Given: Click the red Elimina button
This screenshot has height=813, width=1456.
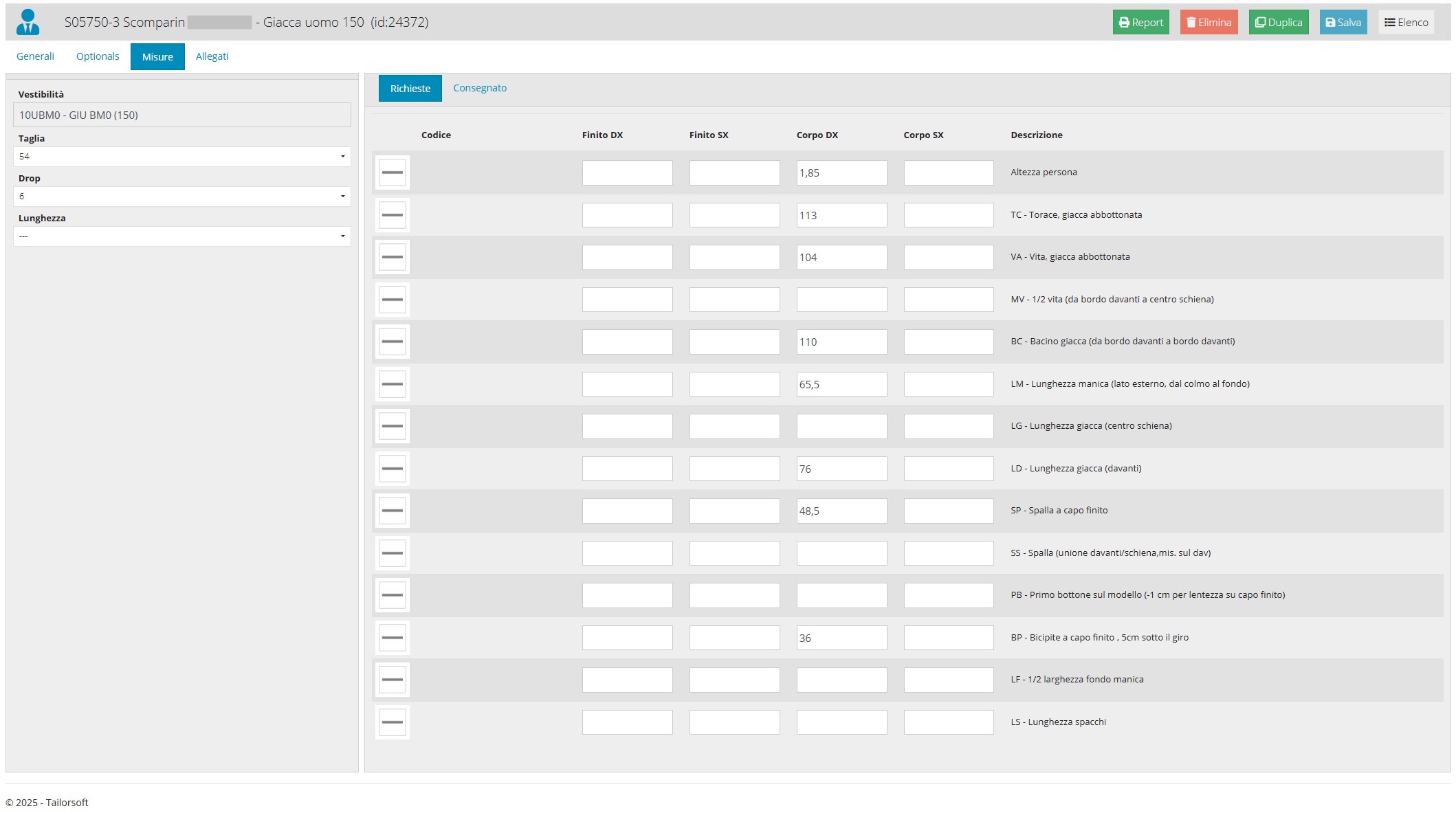Looking at the screenshot, I should coord(1209,22).
